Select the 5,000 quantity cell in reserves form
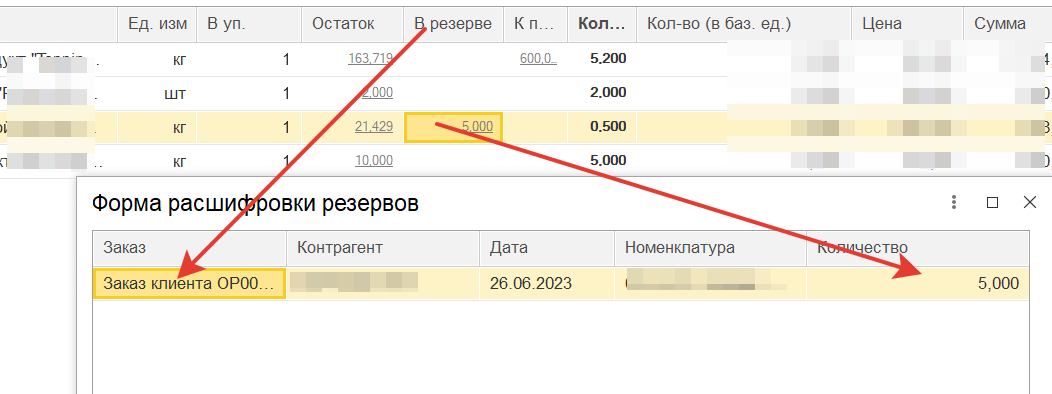Viewport: 1052px width, 394px height. click(x=918, y=283)
